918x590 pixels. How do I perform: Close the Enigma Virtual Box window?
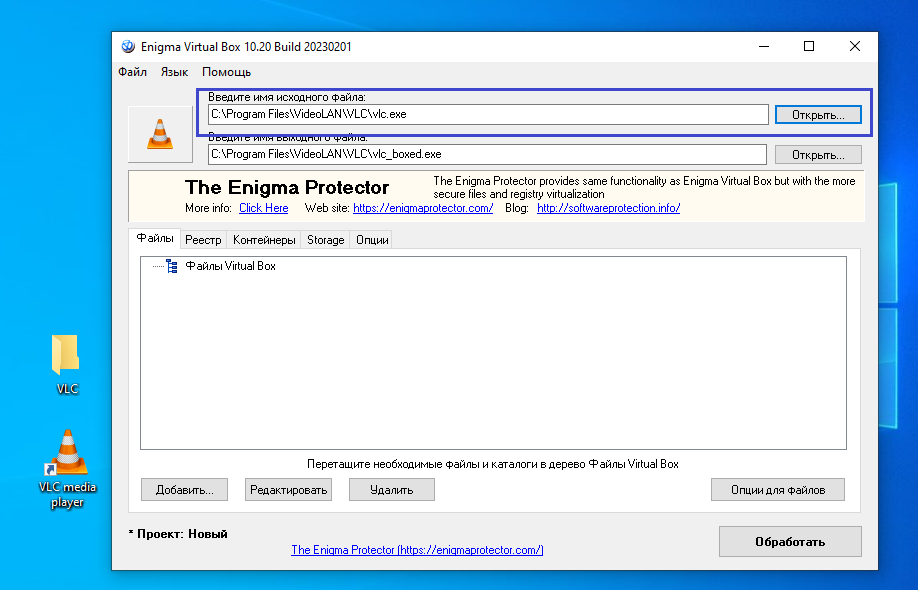pos(855,46)
